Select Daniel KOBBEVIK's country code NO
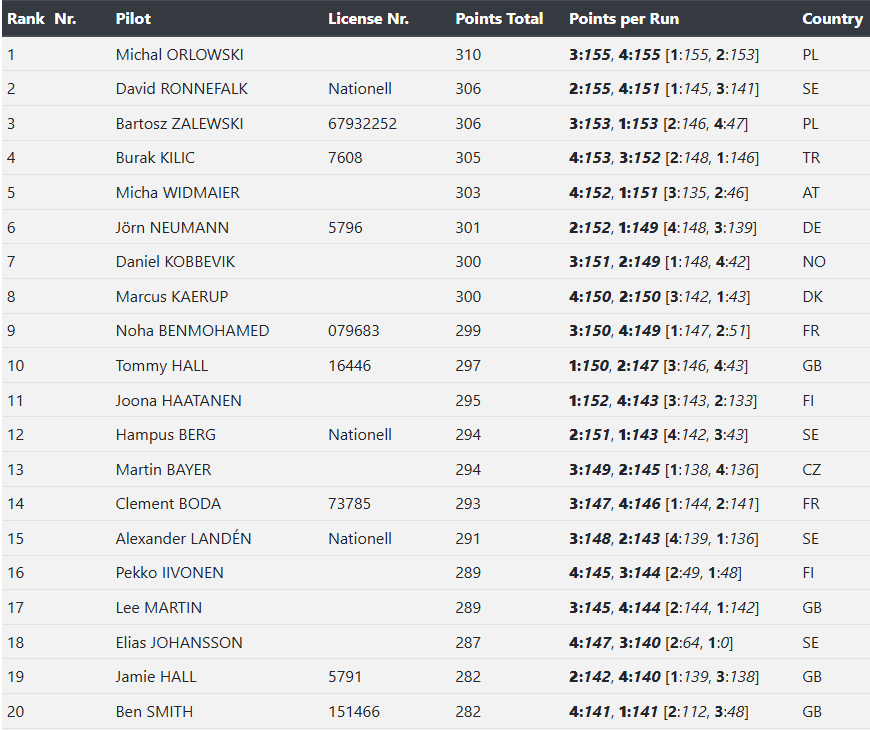This screenshot has height=730, width=870. point(812,262)
